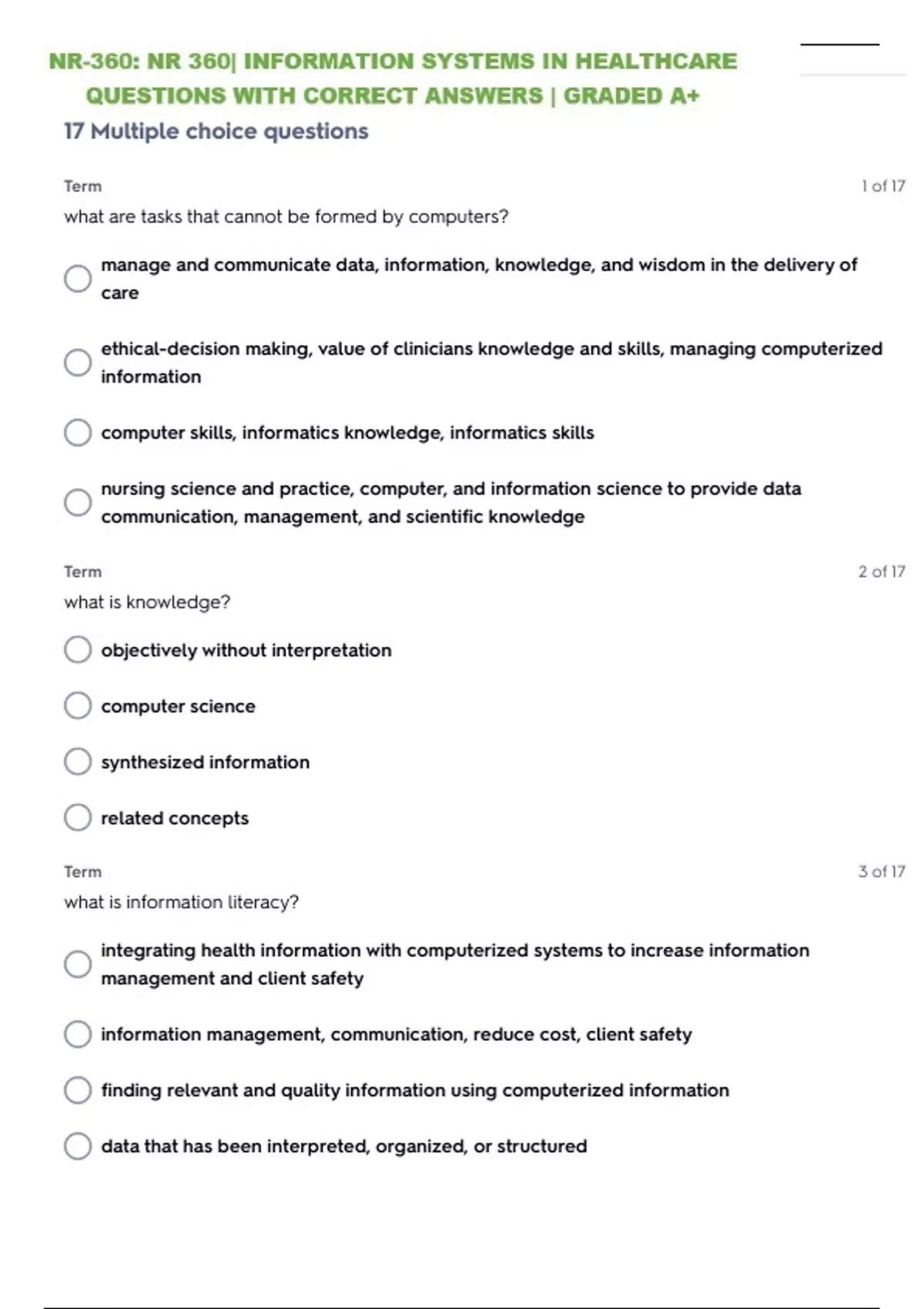The width and height of the screenshot is (924, 1309).
Task: Click the '2 of 17' question counter
Action: point(882,571)
